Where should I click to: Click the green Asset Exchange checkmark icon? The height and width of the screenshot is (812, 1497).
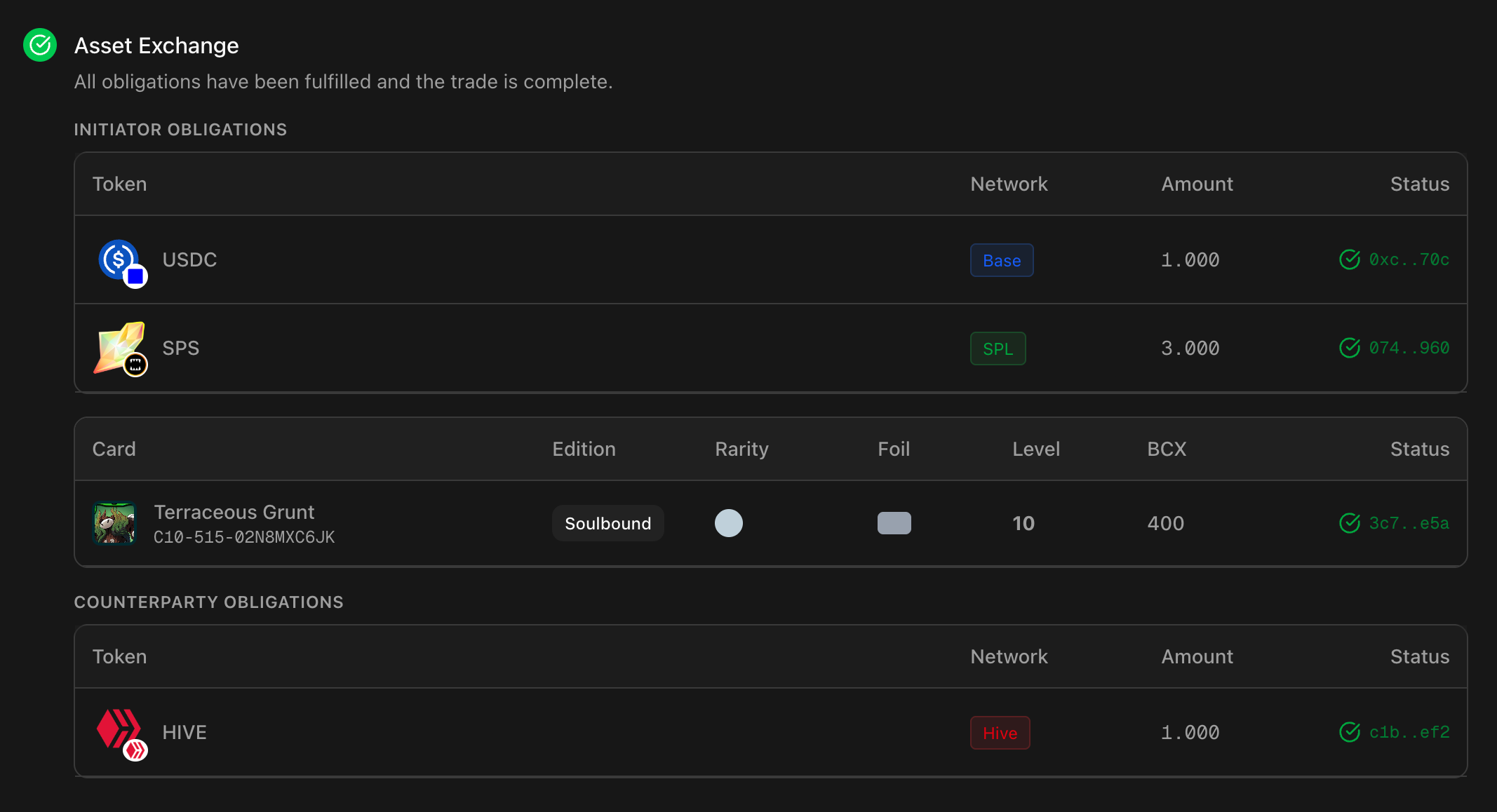[x=40, y=46]
